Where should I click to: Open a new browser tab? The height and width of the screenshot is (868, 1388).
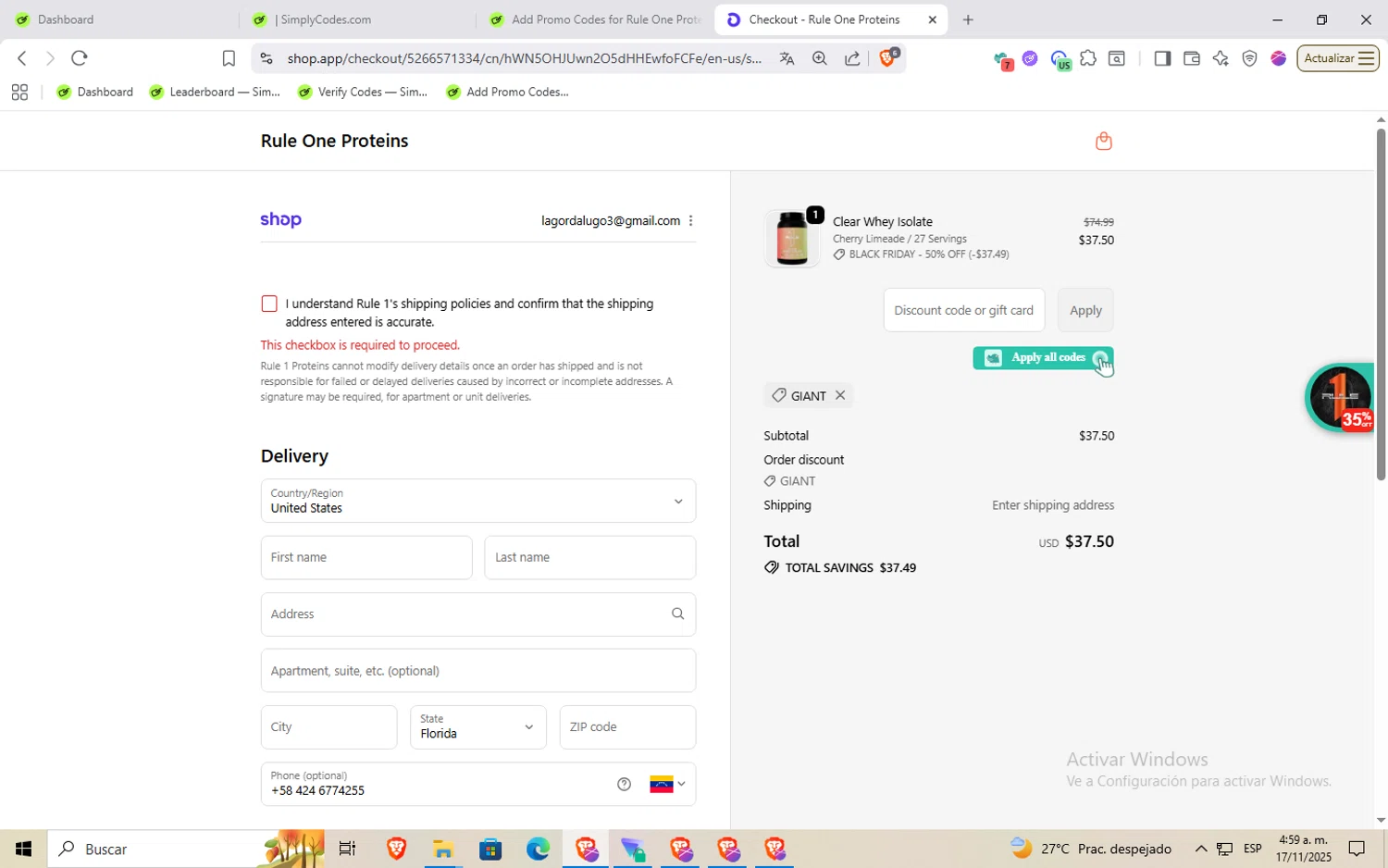pos(968,19)
